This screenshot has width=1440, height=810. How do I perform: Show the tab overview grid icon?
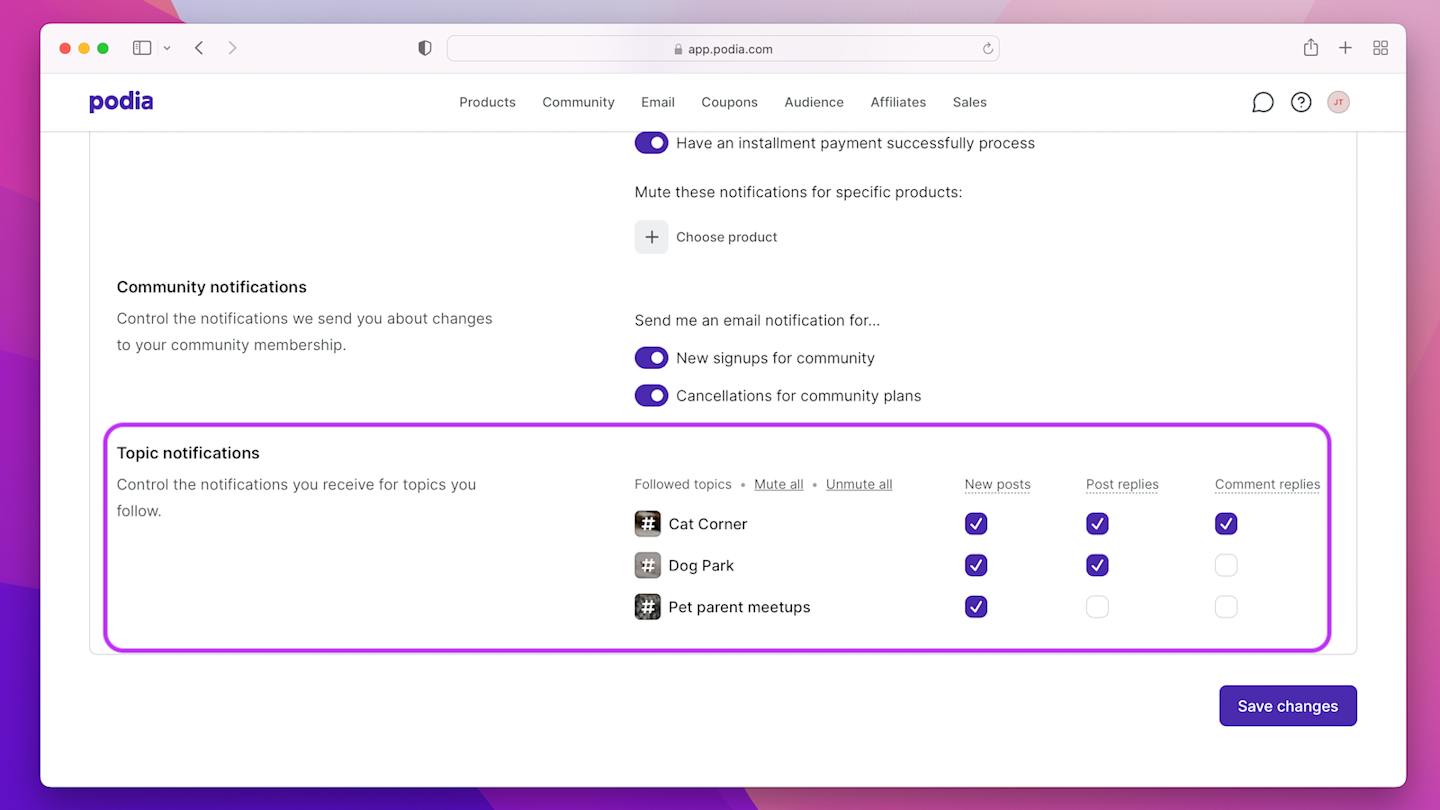(1381, 48)
